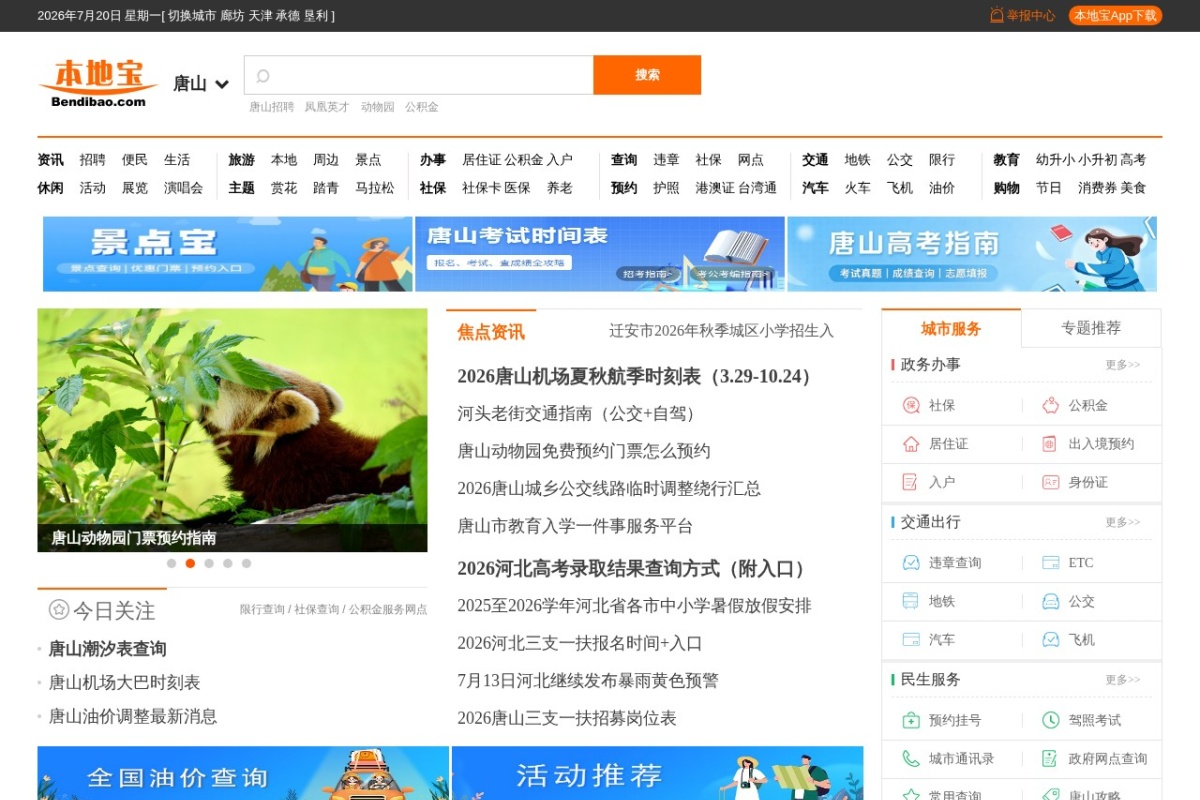Click the 本地宝 Bendibao logo

[98, 82]
